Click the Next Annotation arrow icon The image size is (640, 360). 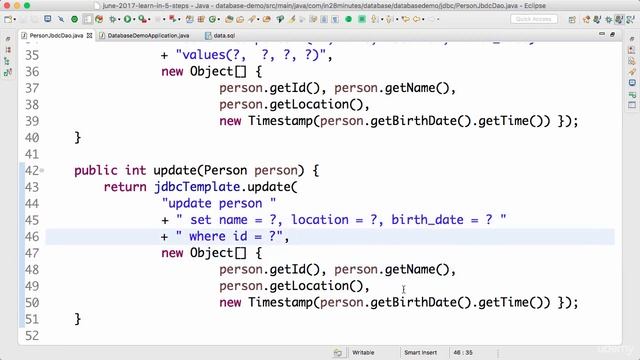(373, 19)
